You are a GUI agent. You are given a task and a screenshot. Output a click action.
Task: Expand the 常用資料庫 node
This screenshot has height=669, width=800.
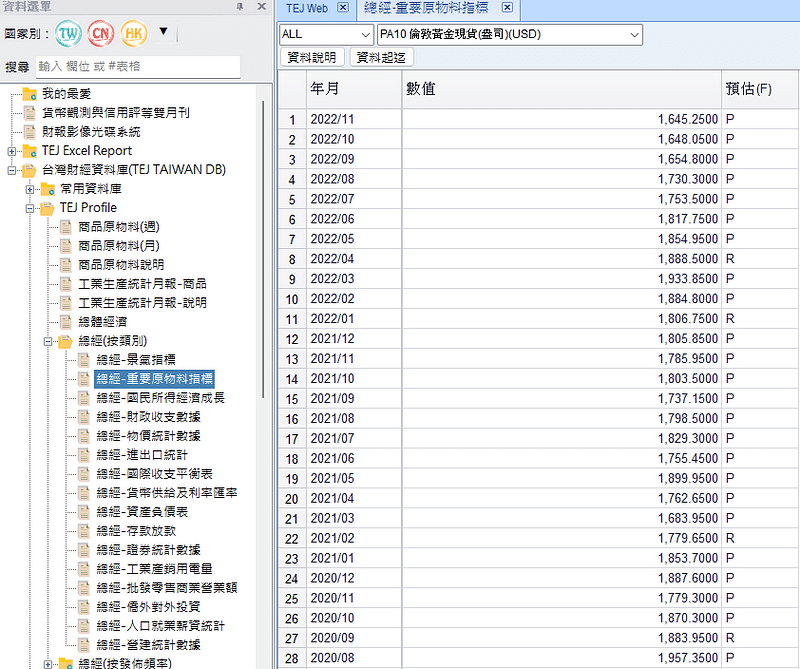(29, 189)
